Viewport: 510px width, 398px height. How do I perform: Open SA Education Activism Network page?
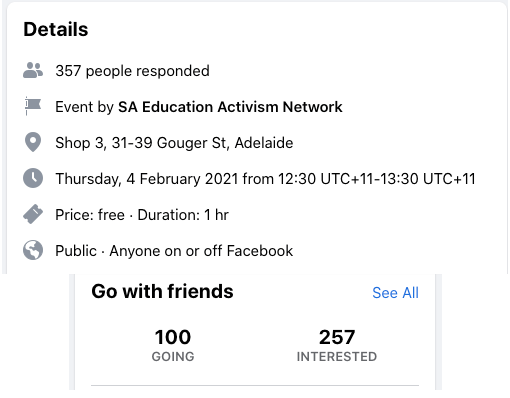[230, 107]
